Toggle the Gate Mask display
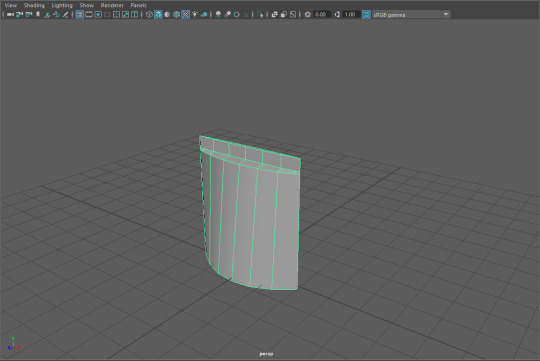 click(x=107, y=14)
